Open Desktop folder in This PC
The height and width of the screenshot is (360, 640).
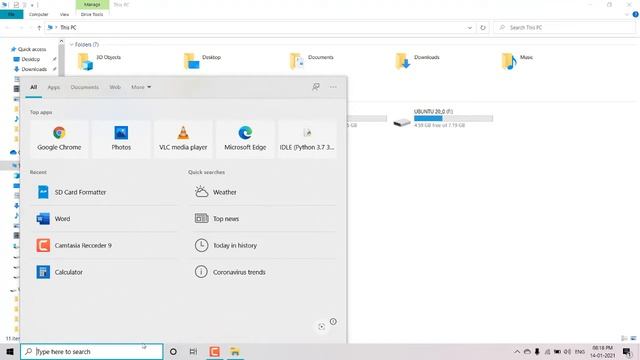coord(202,61)
